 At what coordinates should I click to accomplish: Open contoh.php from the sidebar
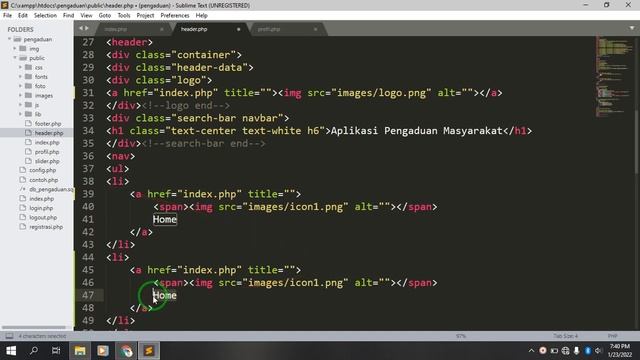coord(43,180)
